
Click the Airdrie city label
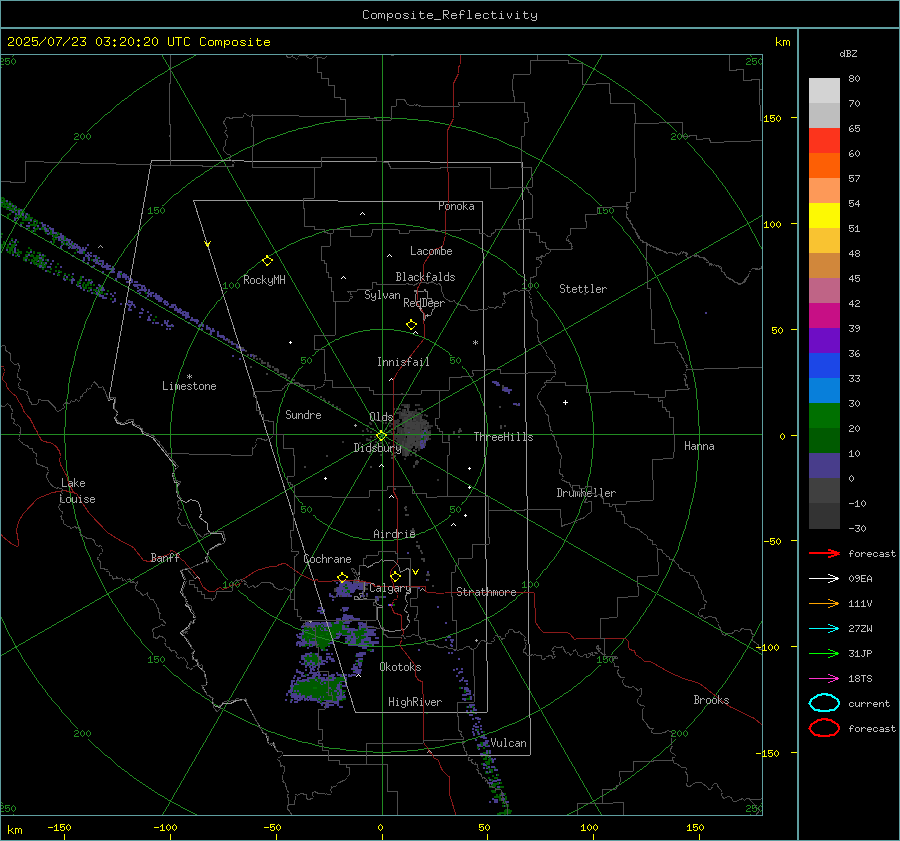(394, 534)
